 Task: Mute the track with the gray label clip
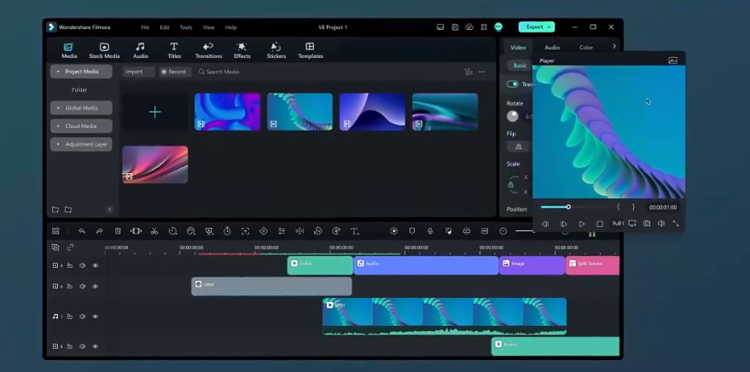(82, 286)
